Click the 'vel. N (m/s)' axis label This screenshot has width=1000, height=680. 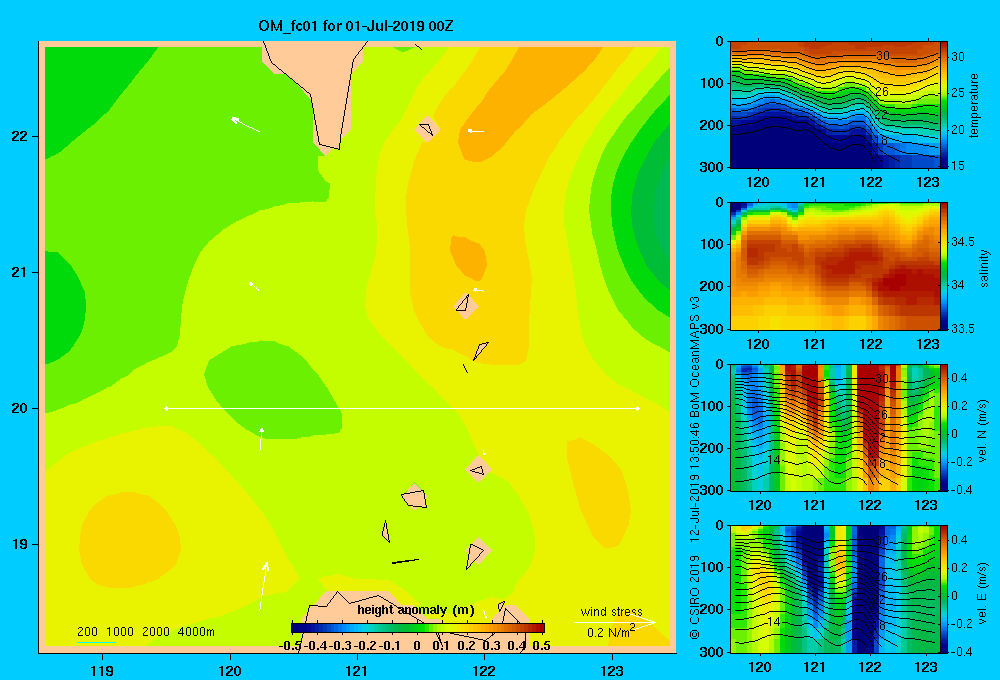[x=983, y=431]
